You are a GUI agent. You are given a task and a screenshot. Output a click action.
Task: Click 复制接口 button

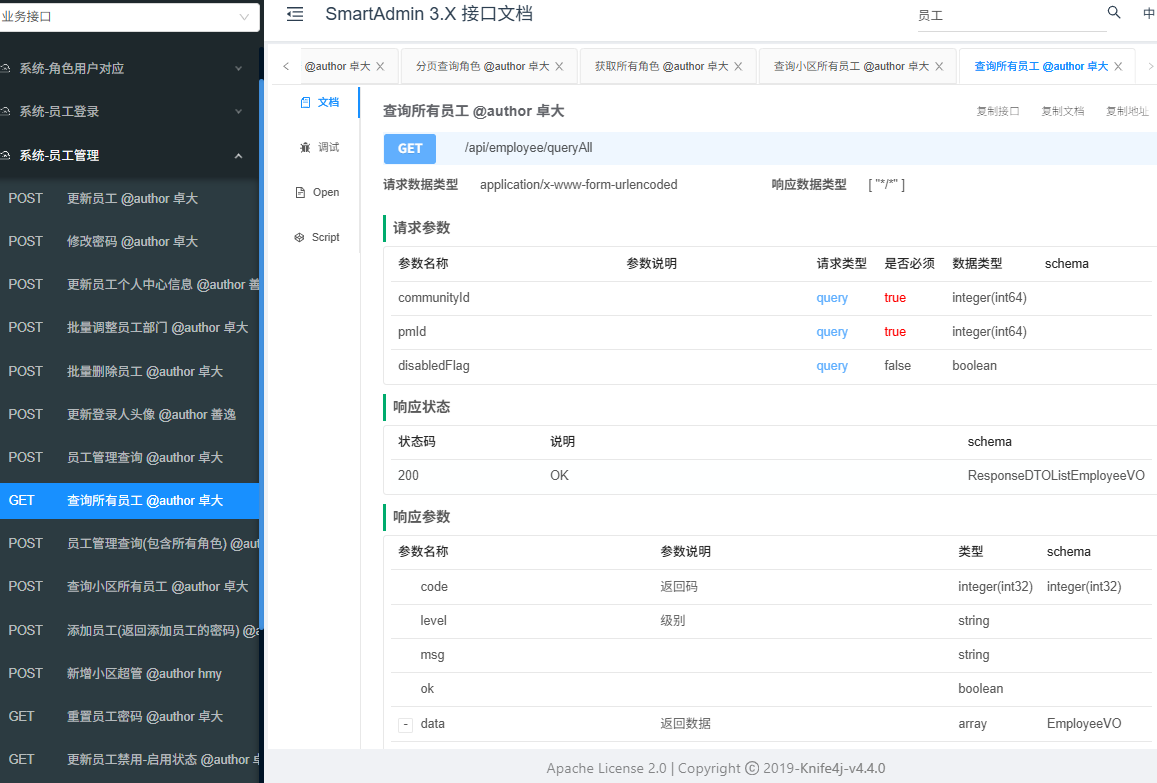tap(998, 111)
